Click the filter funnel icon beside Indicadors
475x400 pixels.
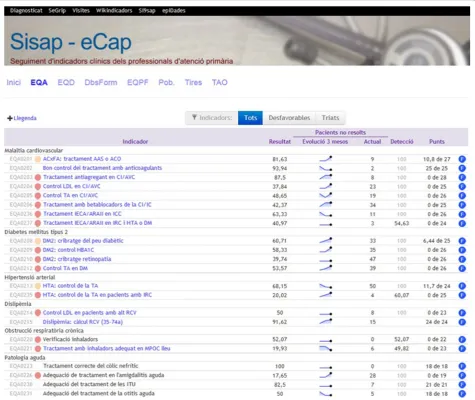click(x=194, y=117)
